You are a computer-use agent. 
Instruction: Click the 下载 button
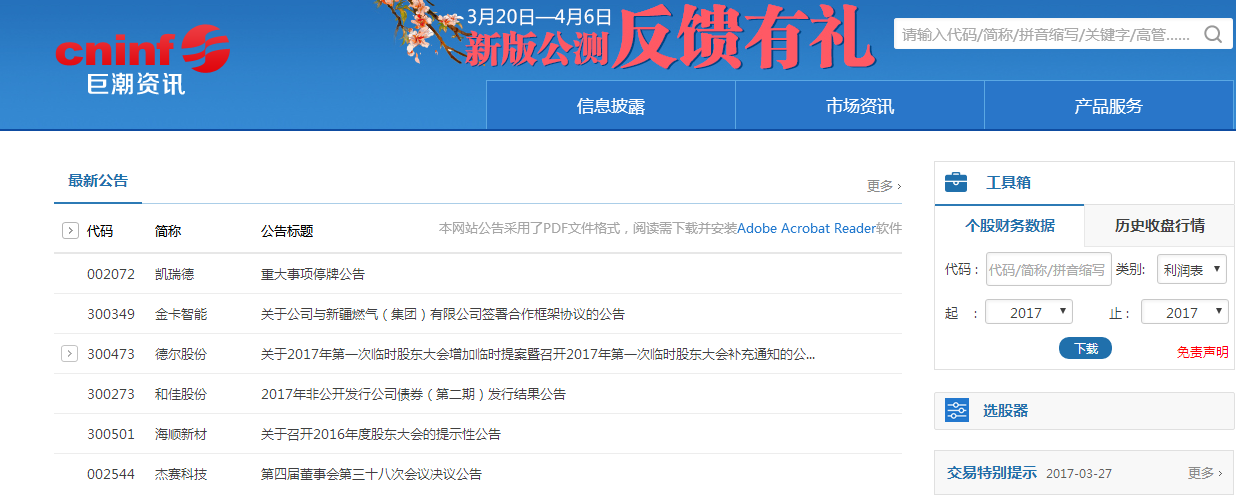[1085, 348]
